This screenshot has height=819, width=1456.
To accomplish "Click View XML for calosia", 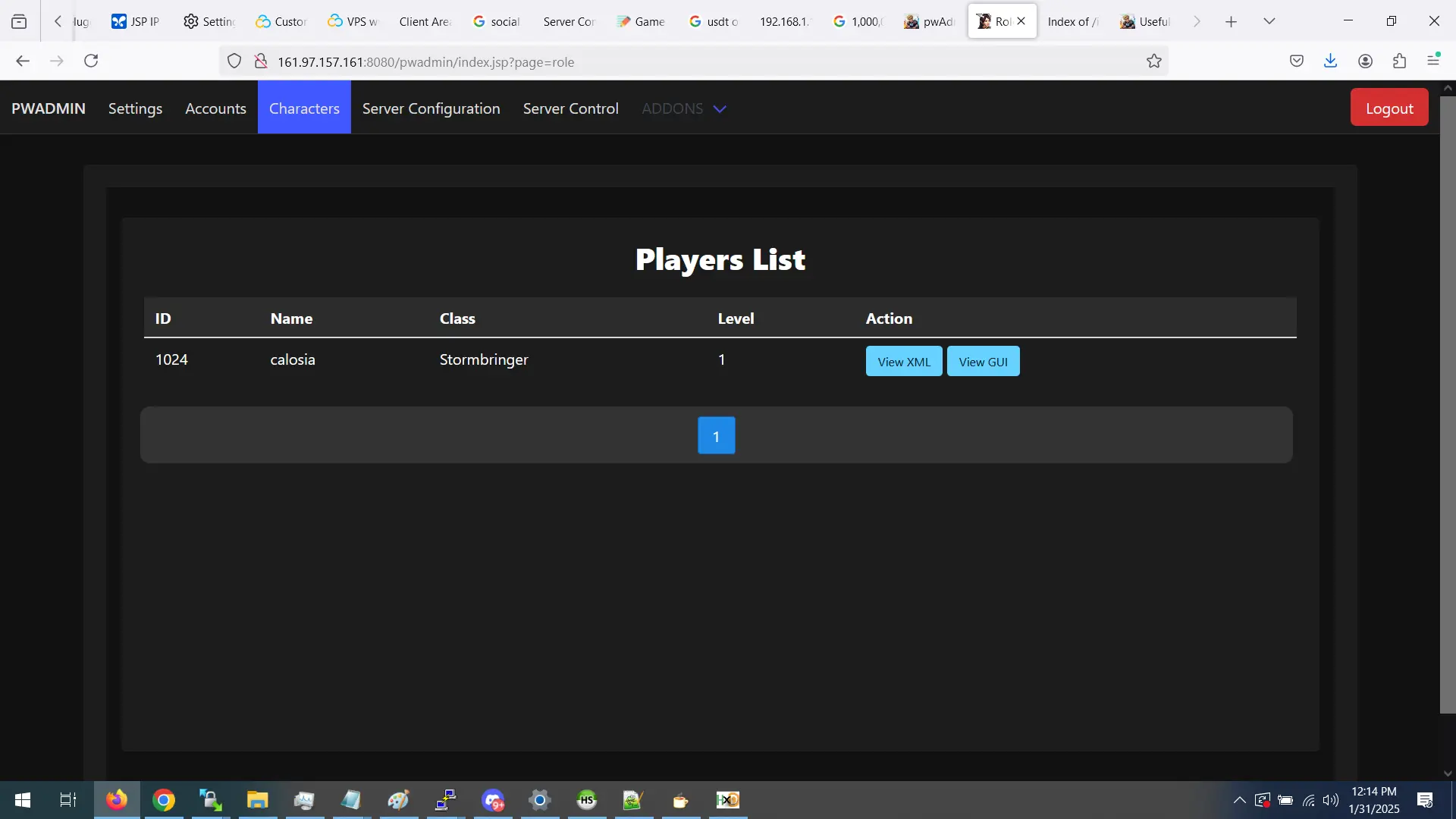I will tap(904, 362).
